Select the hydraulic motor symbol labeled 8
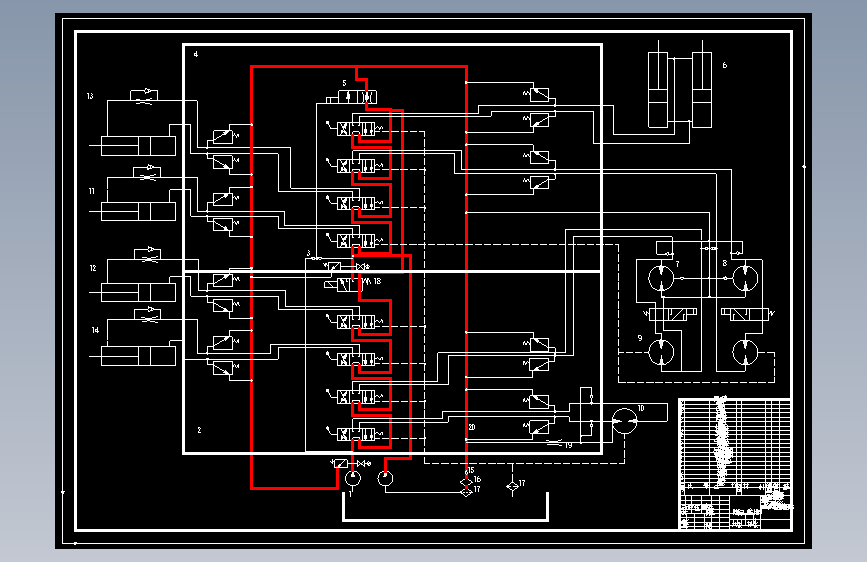 745,278
